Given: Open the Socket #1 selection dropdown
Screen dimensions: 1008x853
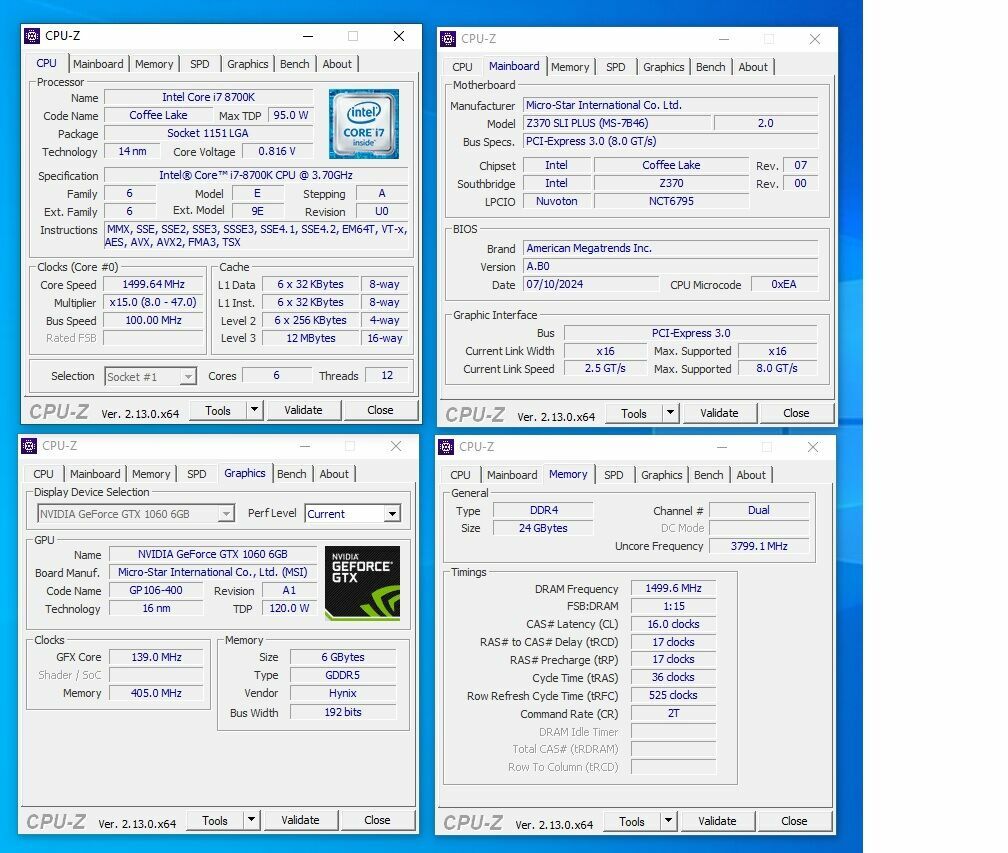Looking at the screenshot, I should pos(187,377).
